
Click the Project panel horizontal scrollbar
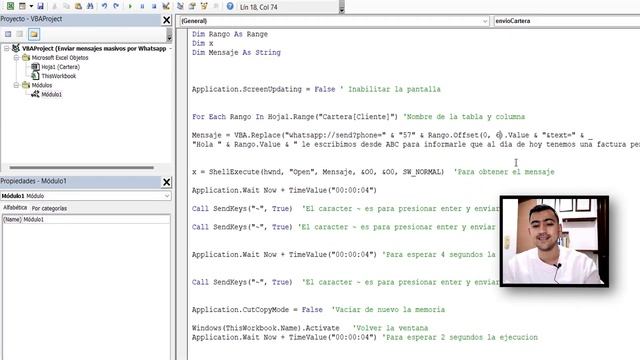pos(82,167)
